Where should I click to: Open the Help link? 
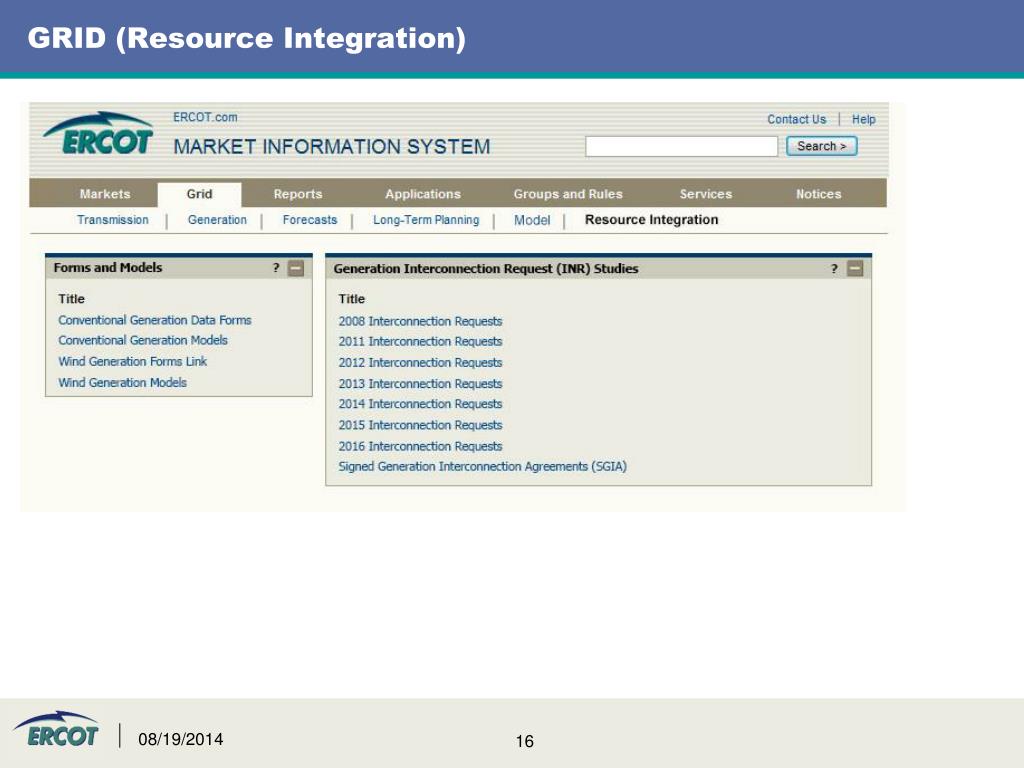click(x=863, y=120)
